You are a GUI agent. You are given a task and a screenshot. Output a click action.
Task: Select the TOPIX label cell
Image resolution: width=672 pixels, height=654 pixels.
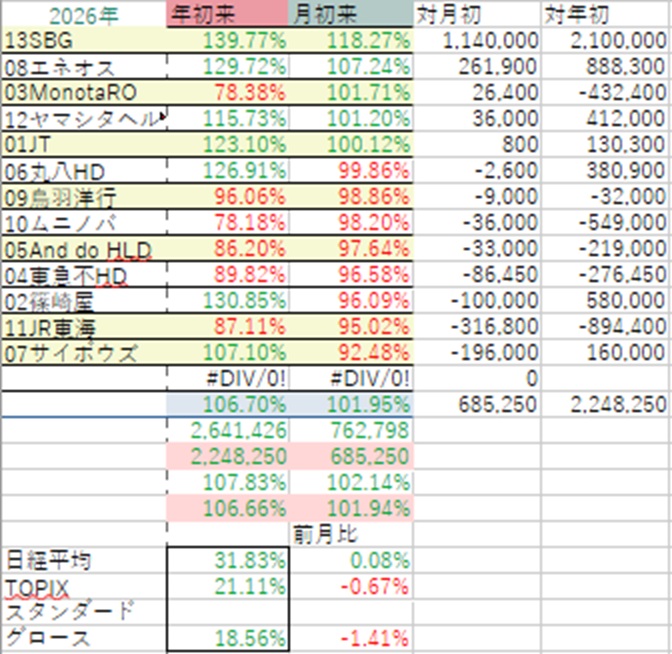click(84, 586)
